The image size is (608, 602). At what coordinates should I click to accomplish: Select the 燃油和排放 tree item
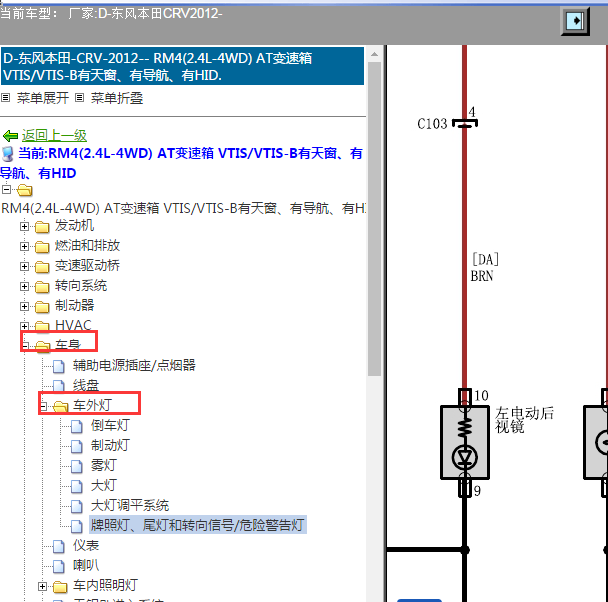87,245
